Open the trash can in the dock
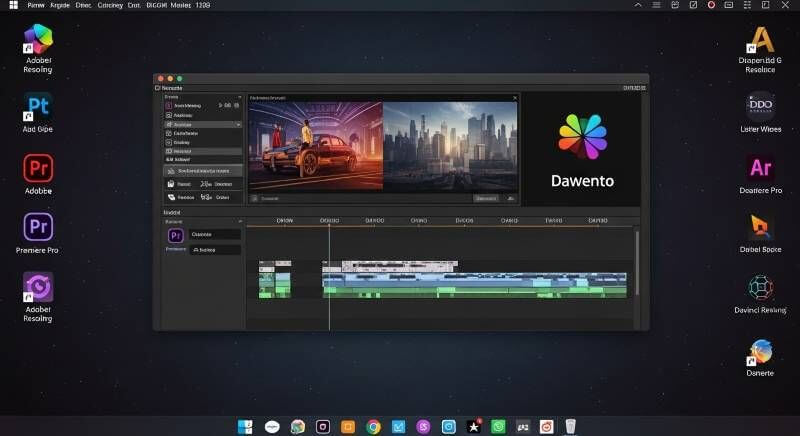This screenshot has height=436, width=800. click(x=570, y=427)
